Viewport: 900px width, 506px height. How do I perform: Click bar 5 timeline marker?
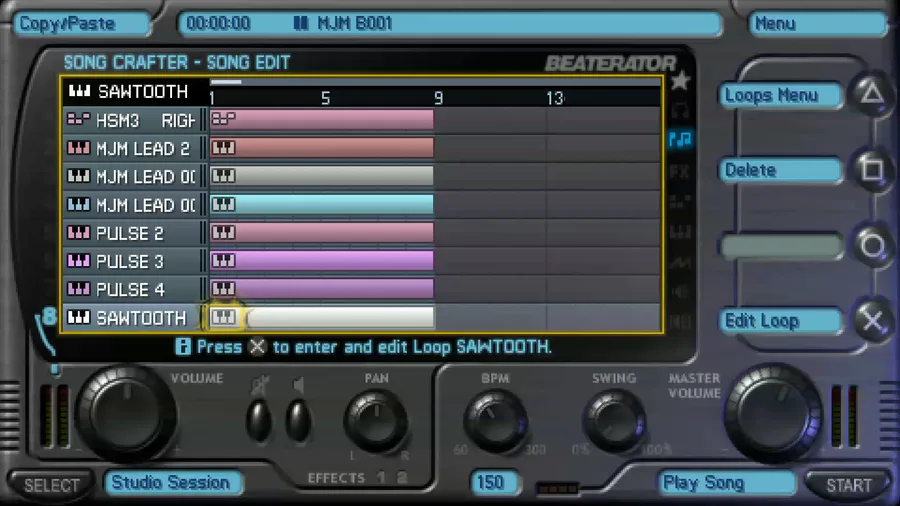point(325,99)
